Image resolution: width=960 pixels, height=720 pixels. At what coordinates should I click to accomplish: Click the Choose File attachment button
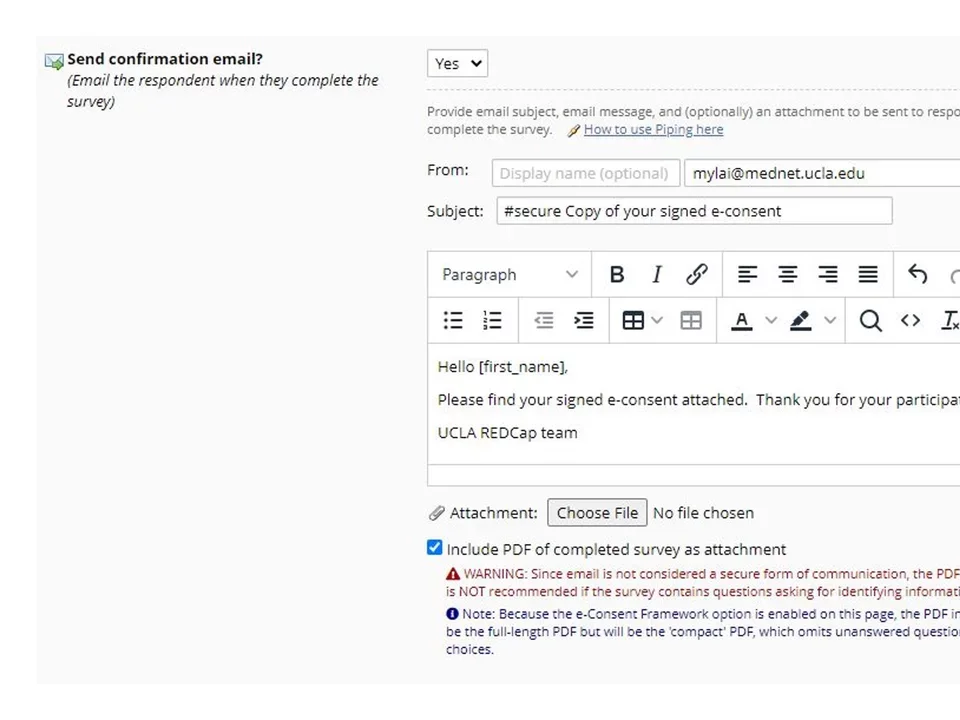597,512
